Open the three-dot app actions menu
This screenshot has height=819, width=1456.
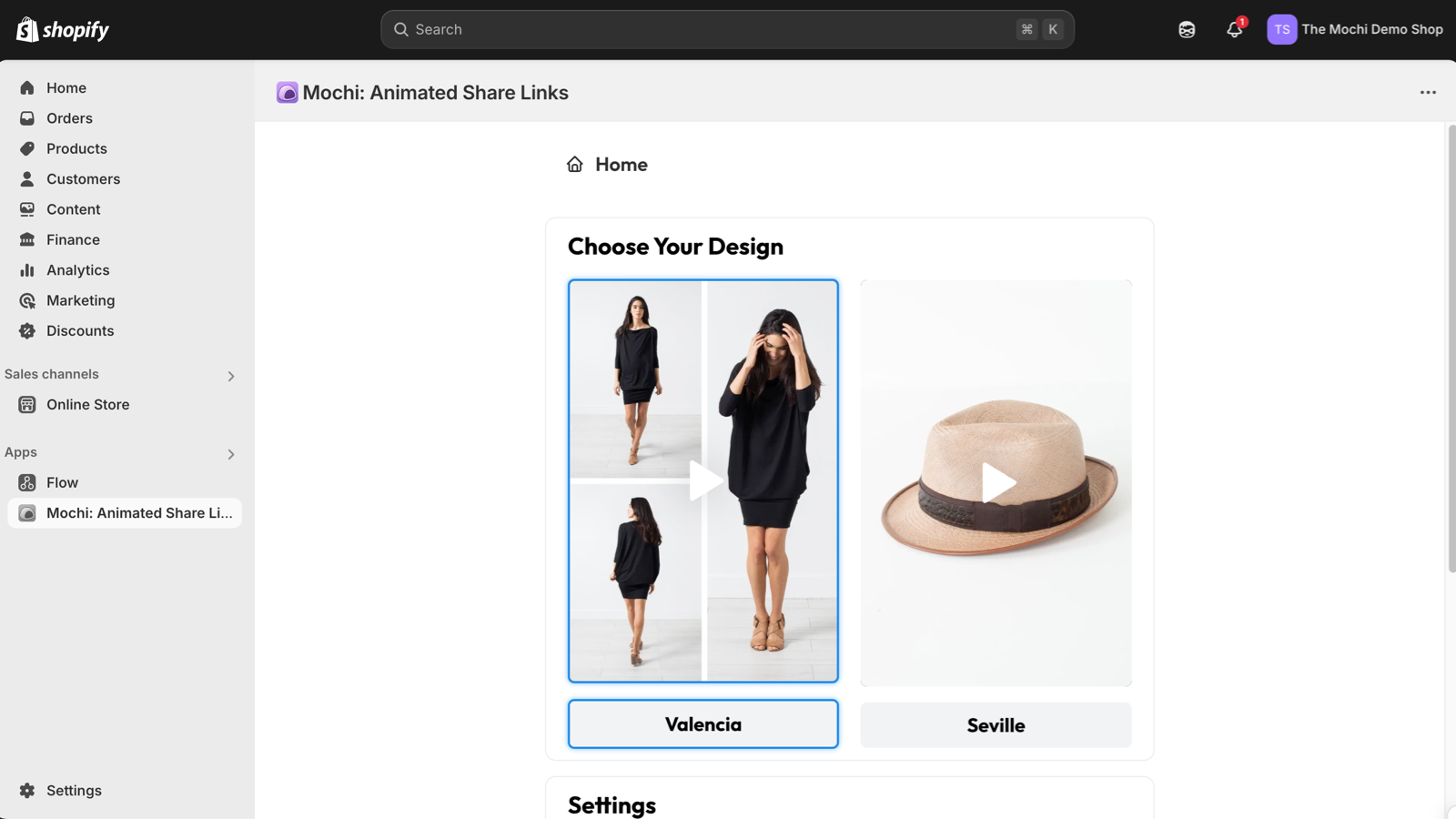(1428, 93)
